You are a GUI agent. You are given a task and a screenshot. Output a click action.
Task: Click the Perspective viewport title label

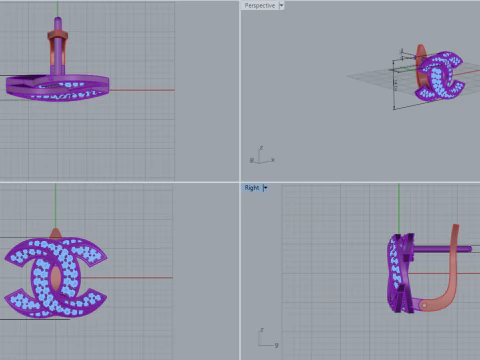260,5
